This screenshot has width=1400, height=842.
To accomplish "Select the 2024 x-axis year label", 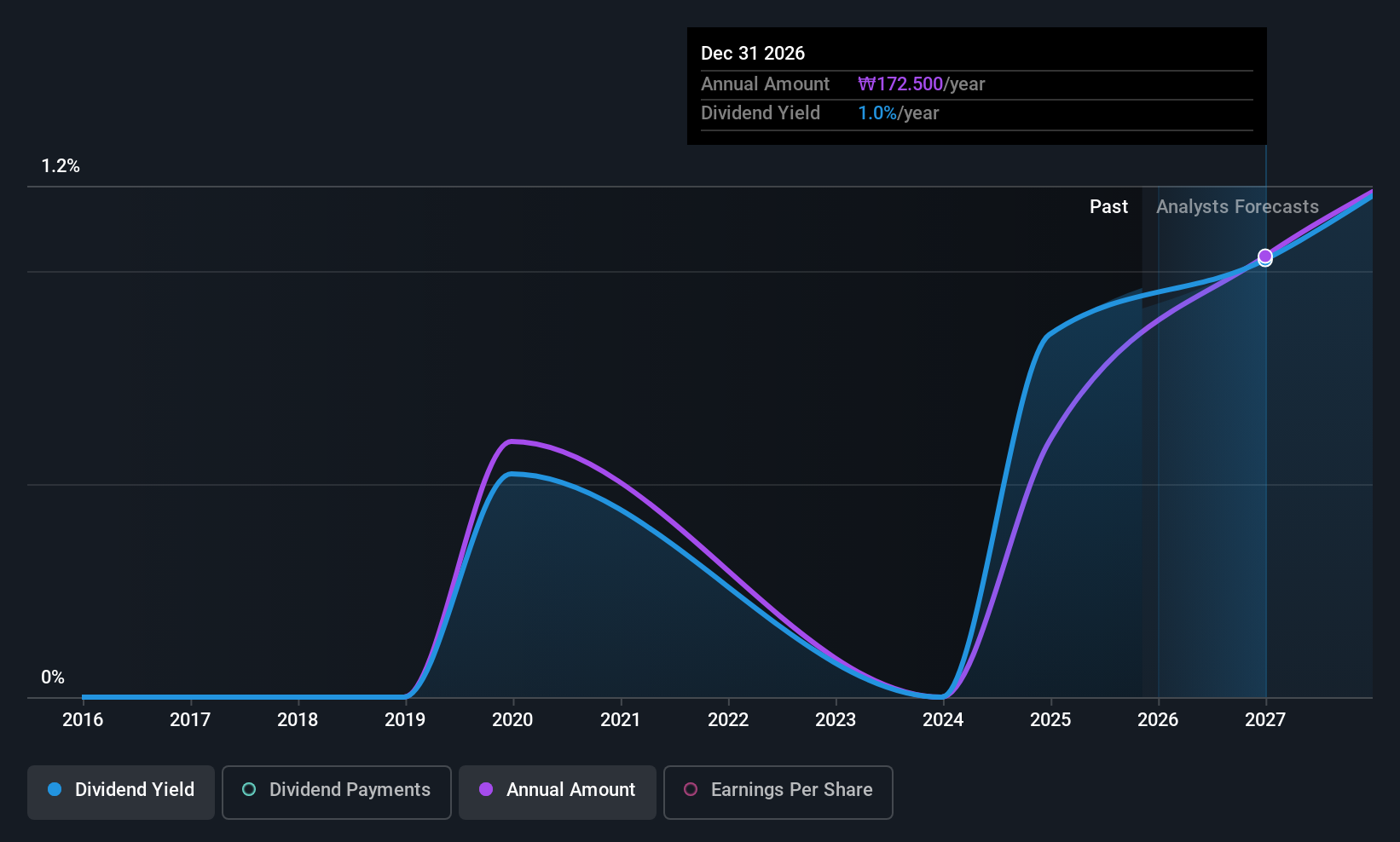I will coord(943,720).
